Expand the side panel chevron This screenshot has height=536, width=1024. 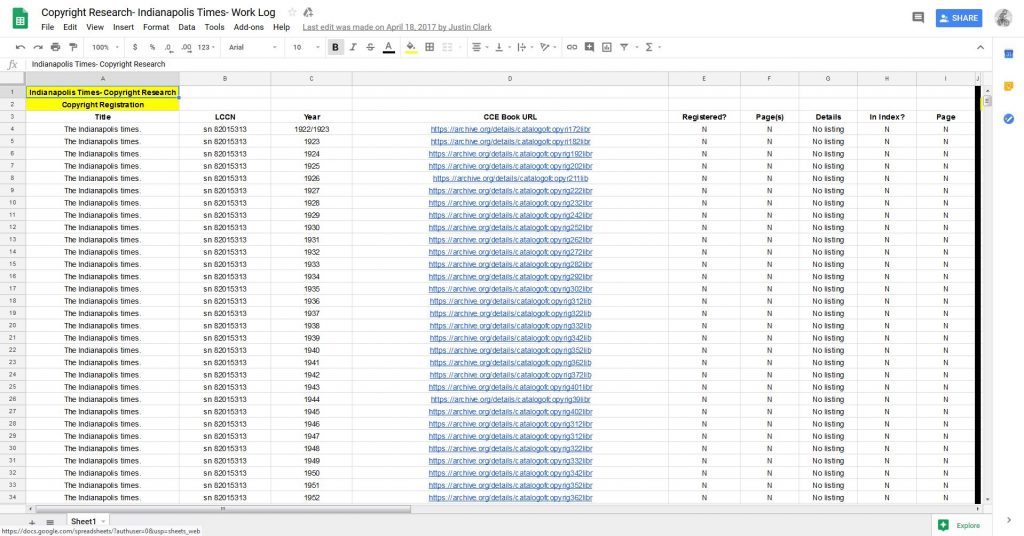pos(1009,520)
